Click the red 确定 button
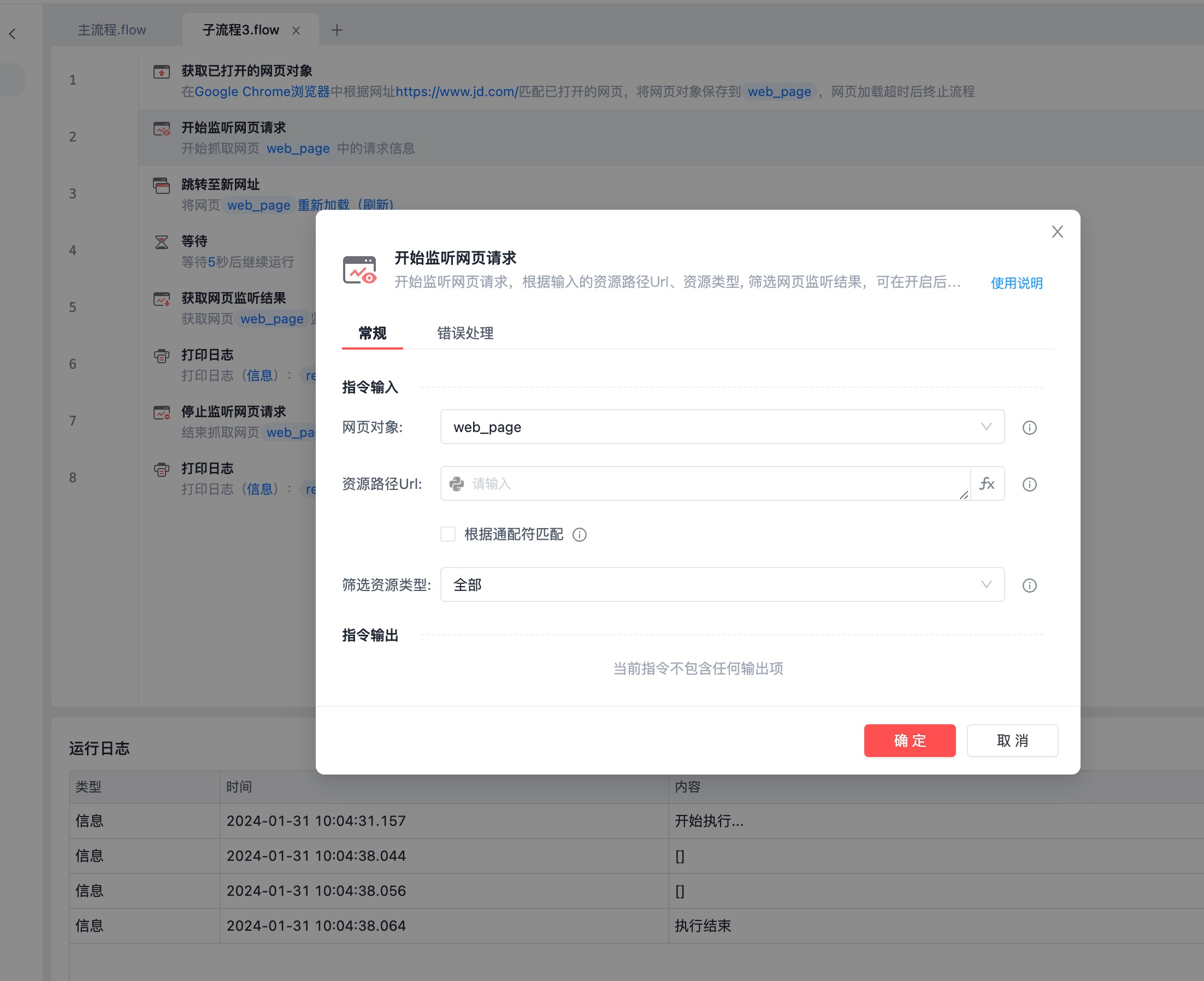This screenshot has height=981, width=1204. click(909, 740)
